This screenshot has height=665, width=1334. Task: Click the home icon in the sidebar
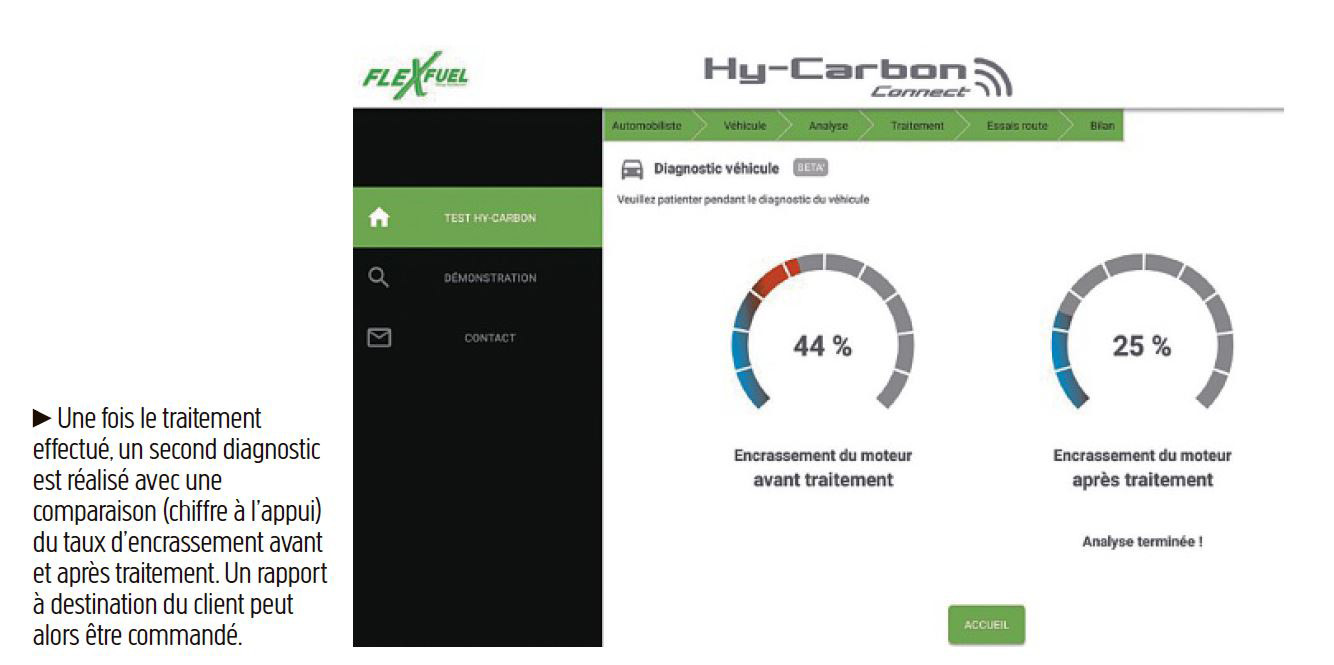coord(379,218)
